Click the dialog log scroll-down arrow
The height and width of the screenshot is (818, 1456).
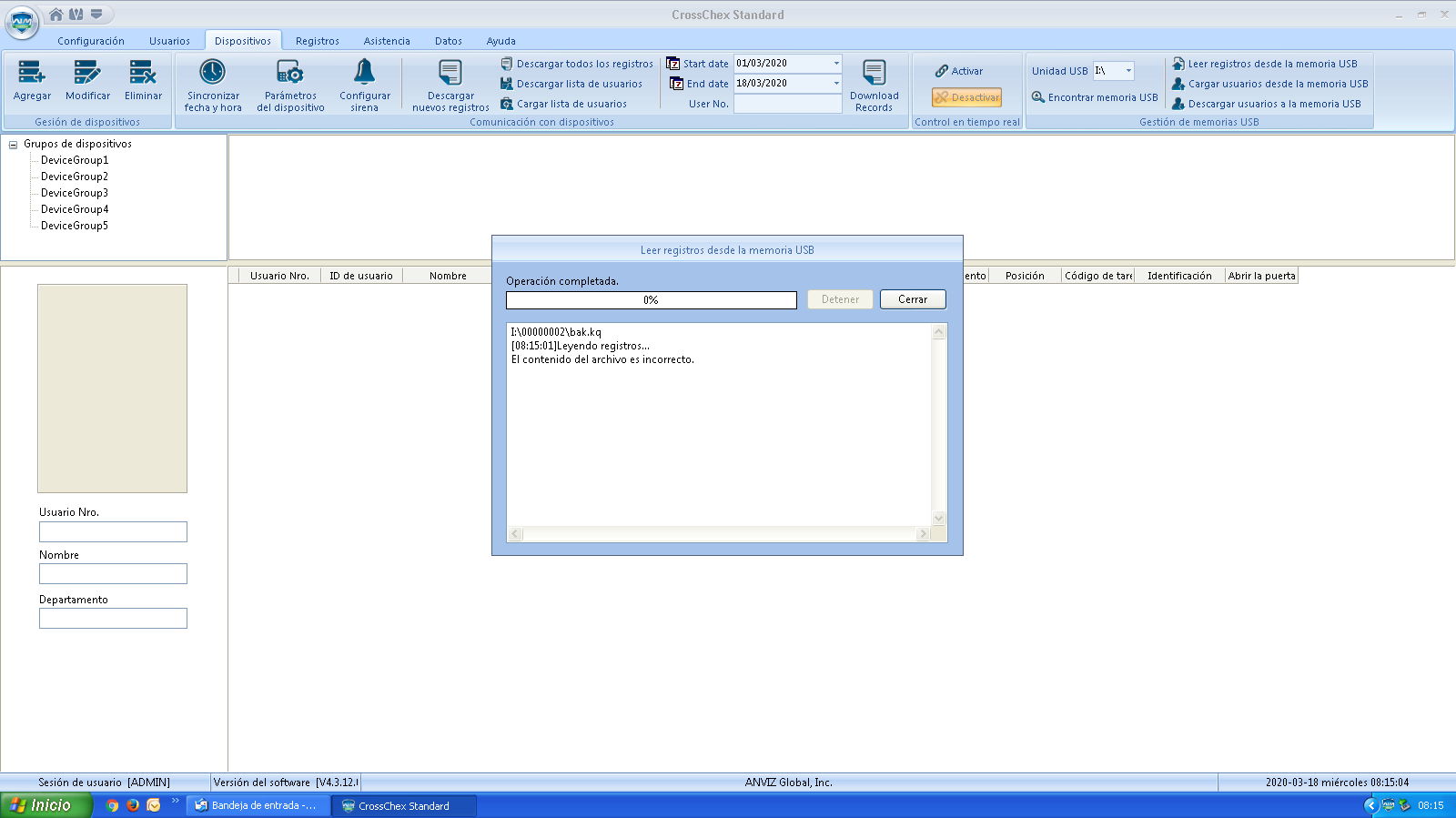pos(939,519)
